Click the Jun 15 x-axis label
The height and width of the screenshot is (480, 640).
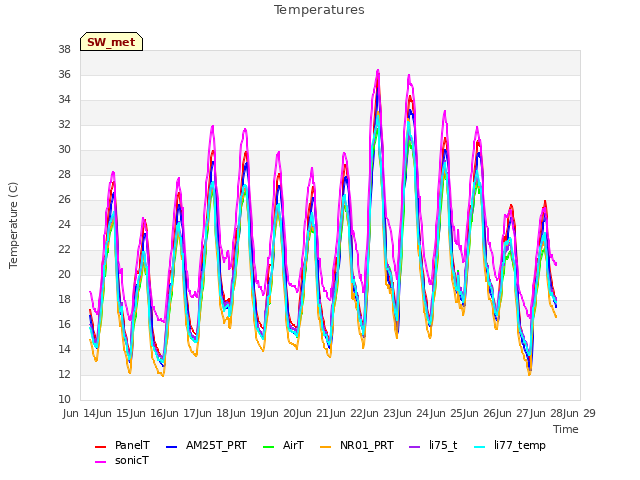point(114,413)
